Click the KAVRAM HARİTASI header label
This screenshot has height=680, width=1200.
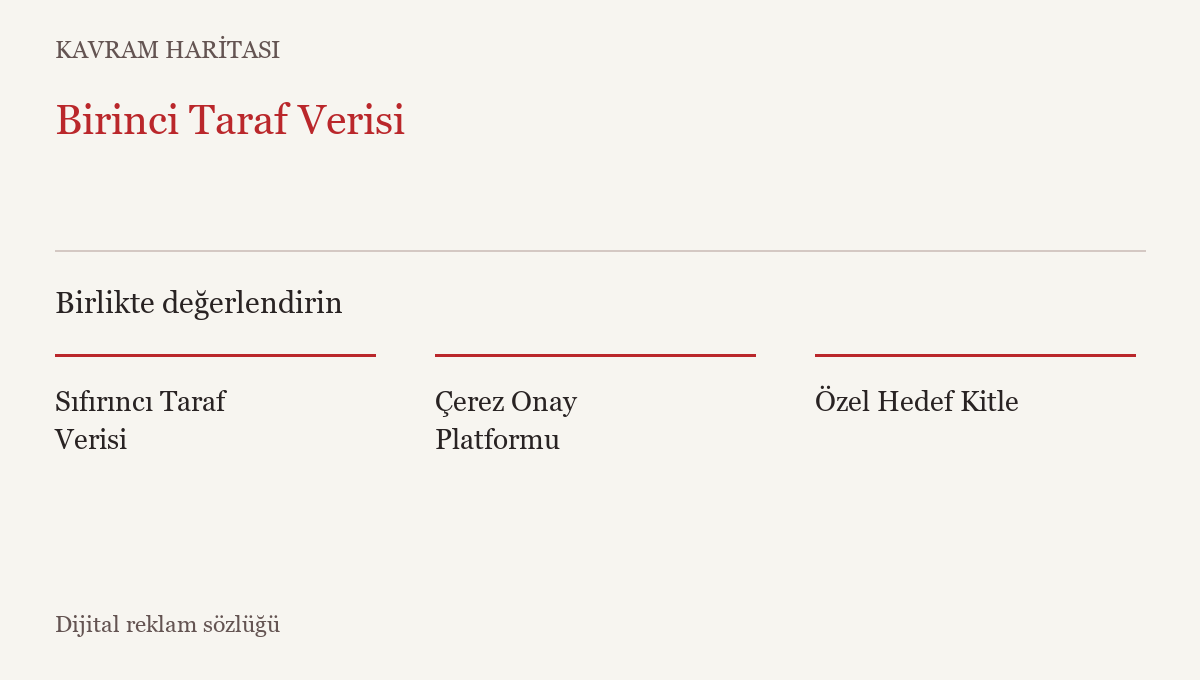pyautogui.click(x=168, y=50)
